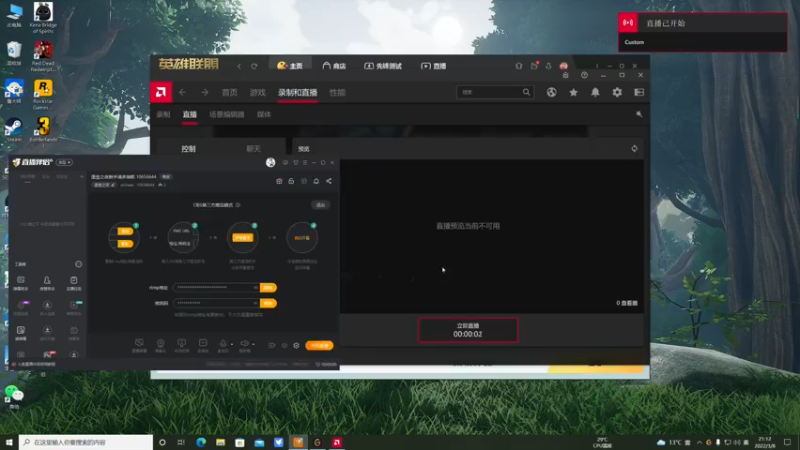Open the 游戏 tab in AMD Software

[258, 92]
